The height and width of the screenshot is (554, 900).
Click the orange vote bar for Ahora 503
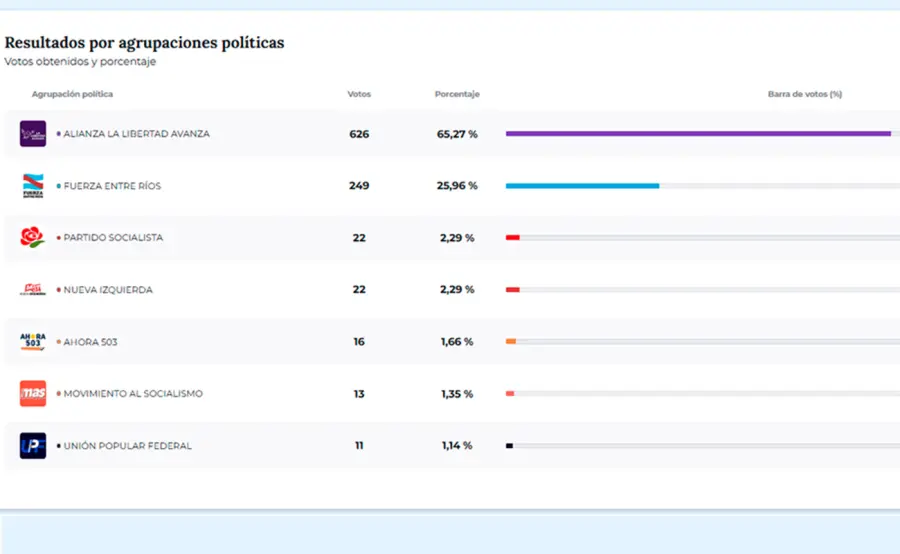pos(511,341)
